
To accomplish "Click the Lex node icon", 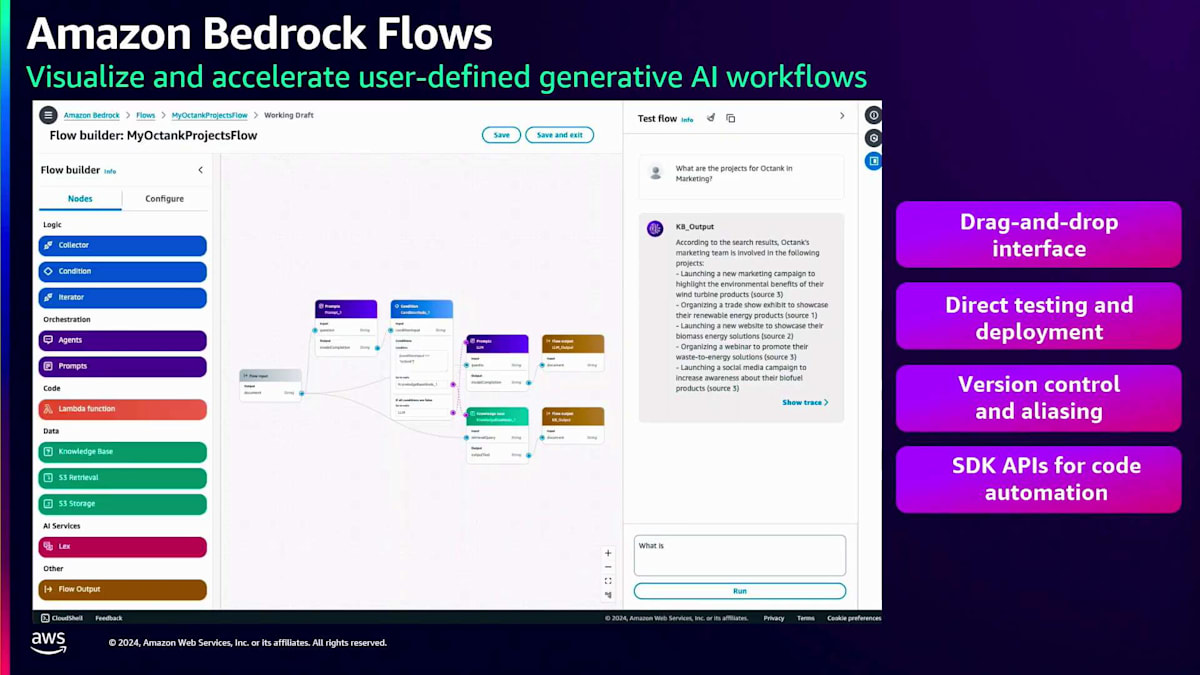I will 48,547.
